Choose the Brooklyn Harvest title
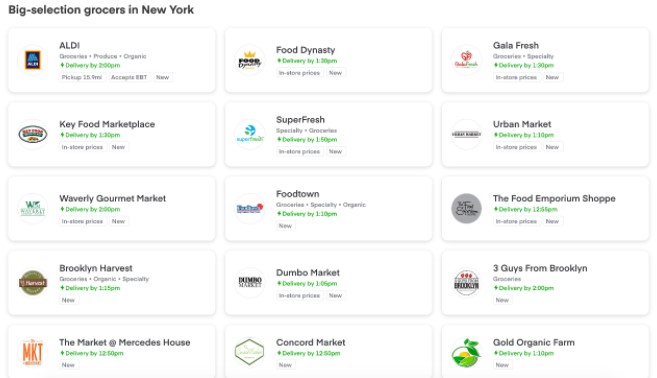 tap(96, 268)
